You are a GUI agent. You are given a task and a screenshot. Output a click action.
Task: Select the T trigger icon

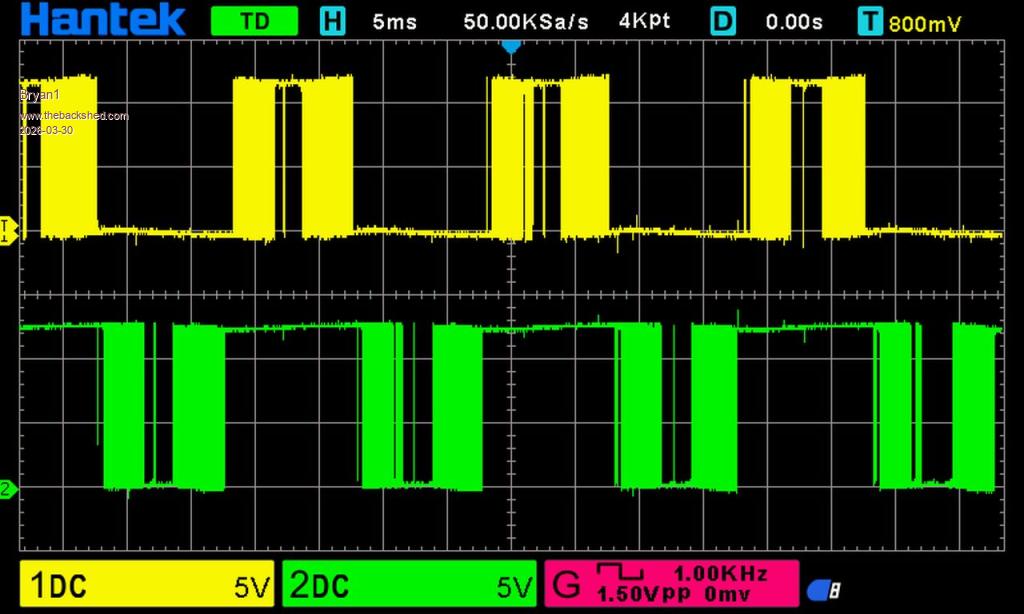871,21
